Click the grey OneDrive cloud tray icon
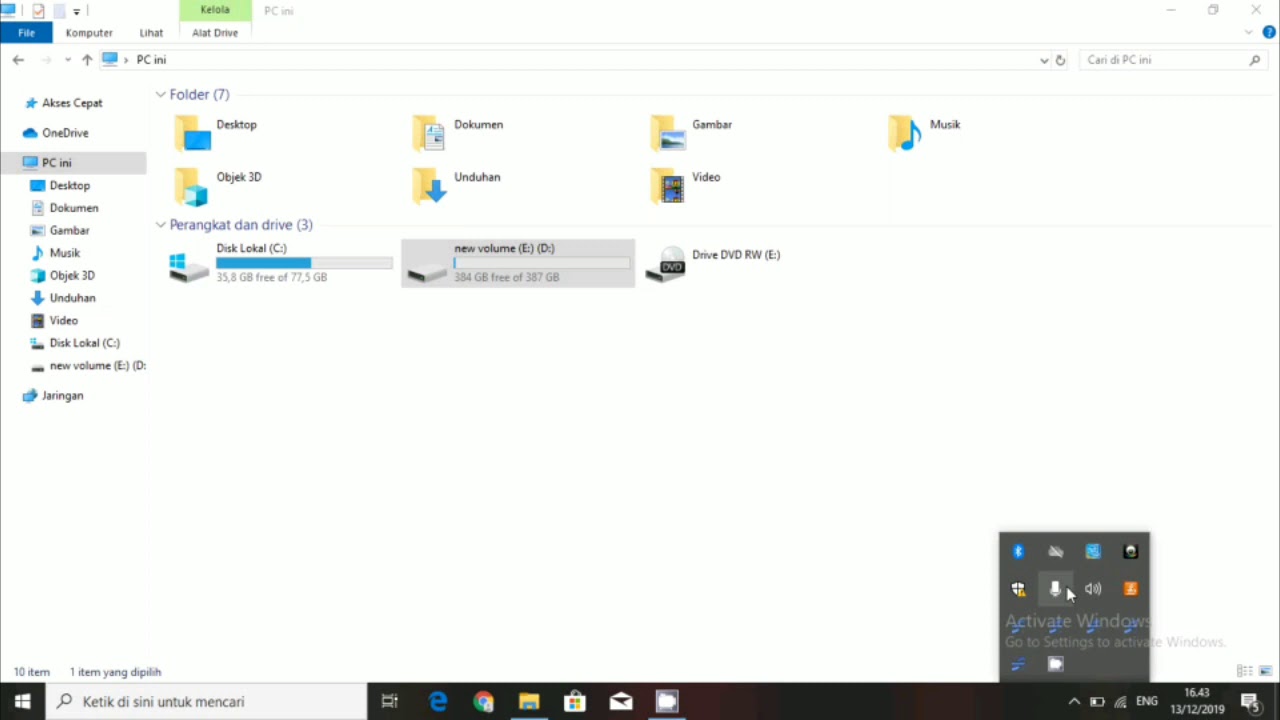 pyautogui.click(x=1055, y=552)
